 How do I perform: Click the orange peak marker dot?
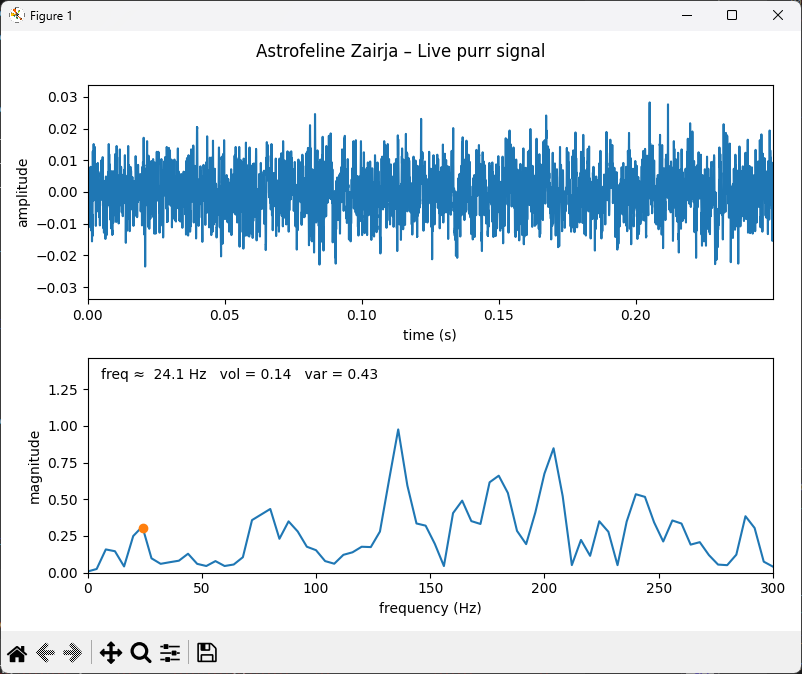[x=143, y=528]
